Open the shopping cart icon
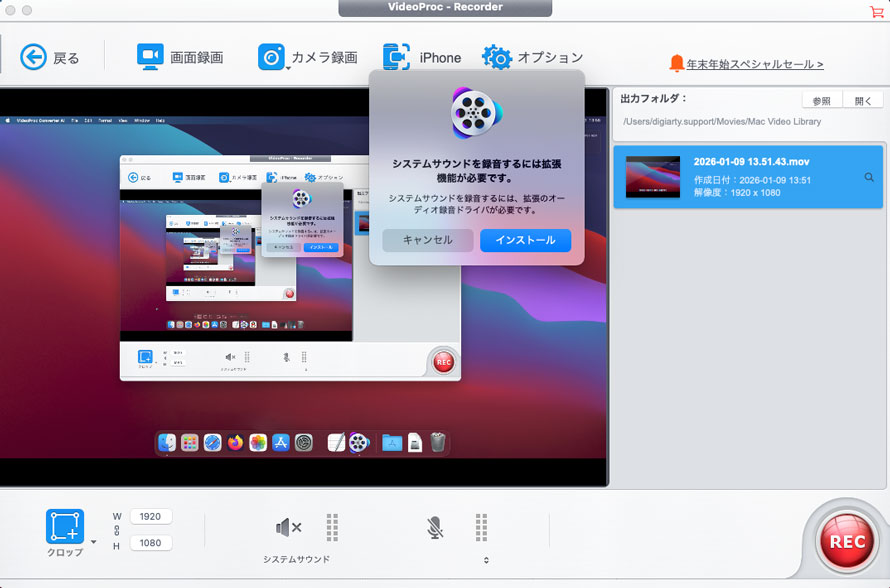The width and height of the screenshot is (890, 588). 877,11
